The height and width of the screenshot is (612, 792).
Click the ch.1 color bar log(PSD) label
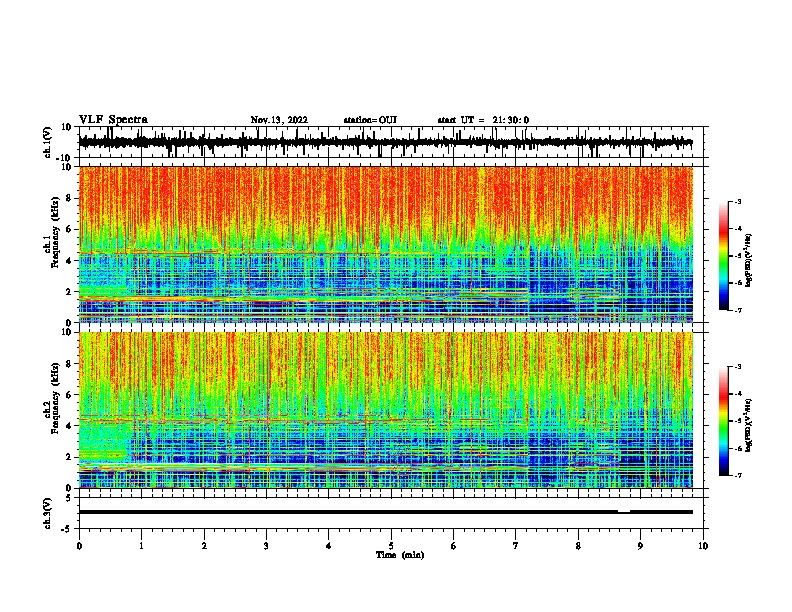coord(749,261)
